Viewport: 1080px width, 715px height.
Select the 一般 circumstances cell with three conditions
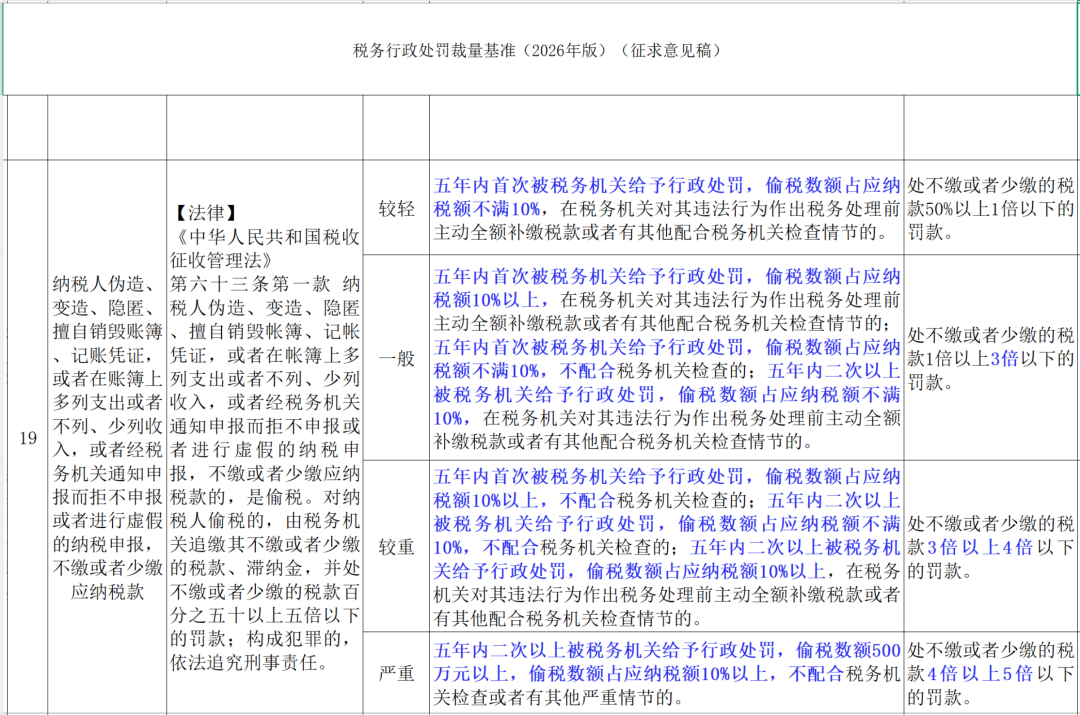[x=666, y=358]
